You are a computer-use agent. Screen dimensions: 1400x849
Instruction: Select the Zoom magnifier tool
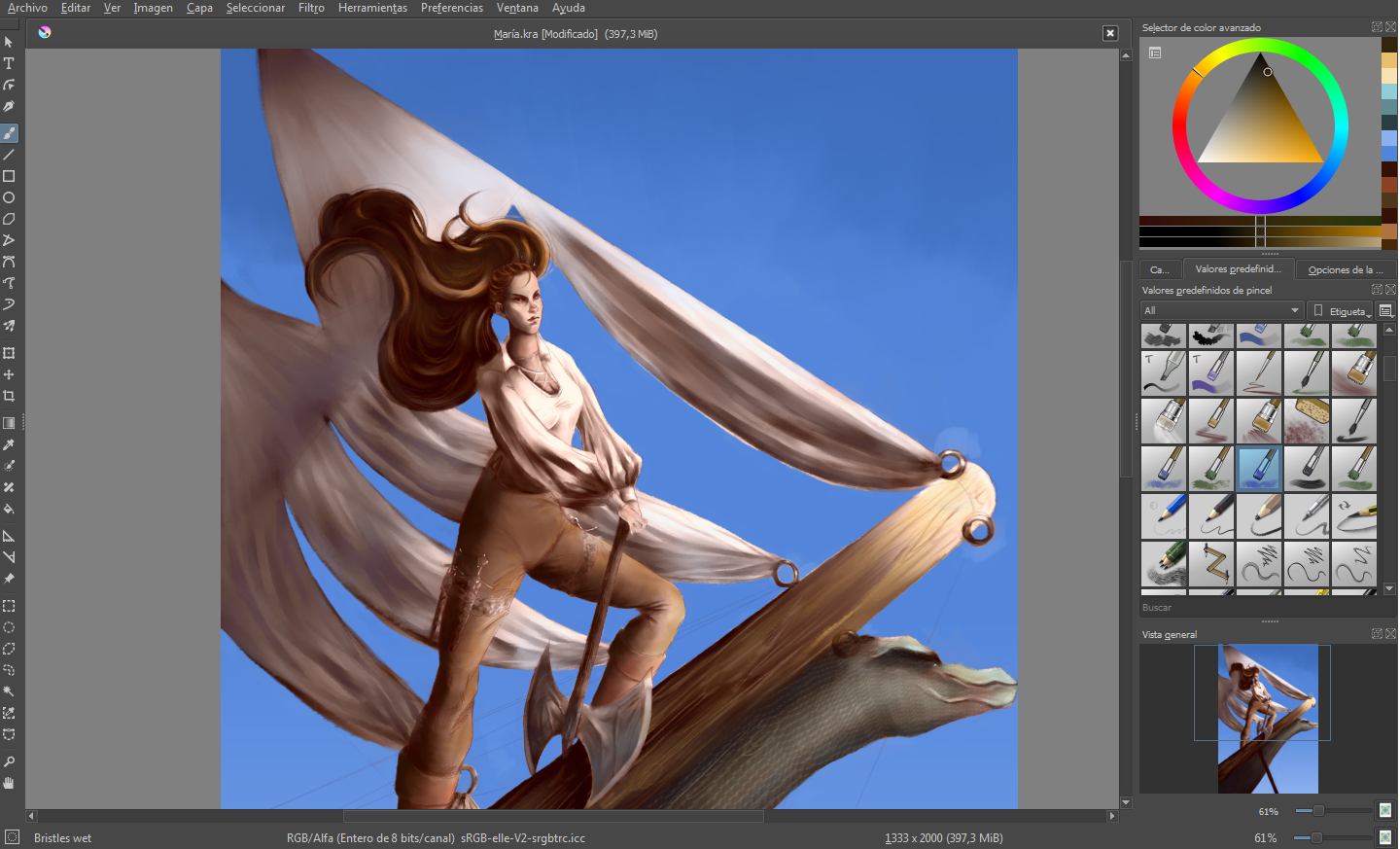click(9, 761)
